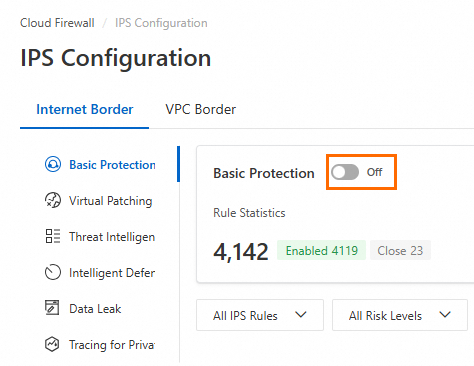Click chevron arrow in All IPS Rules
474x366 pixels.
pos(301,315)
